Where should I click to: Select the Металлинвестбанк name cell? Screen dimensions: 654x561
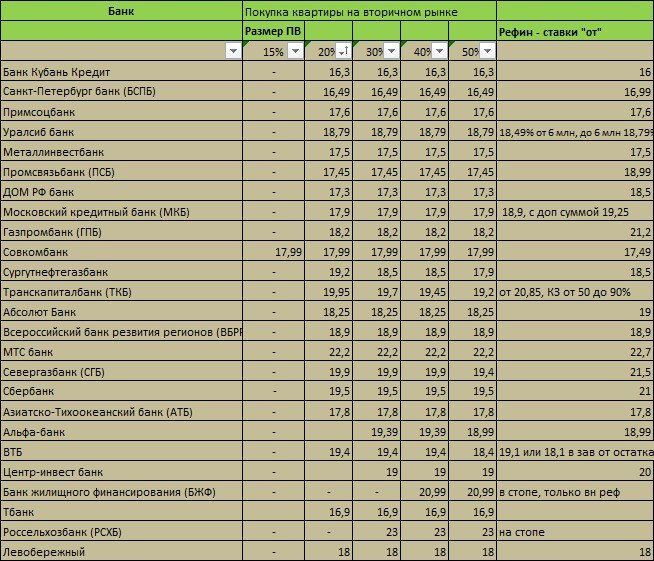point(121,152)
